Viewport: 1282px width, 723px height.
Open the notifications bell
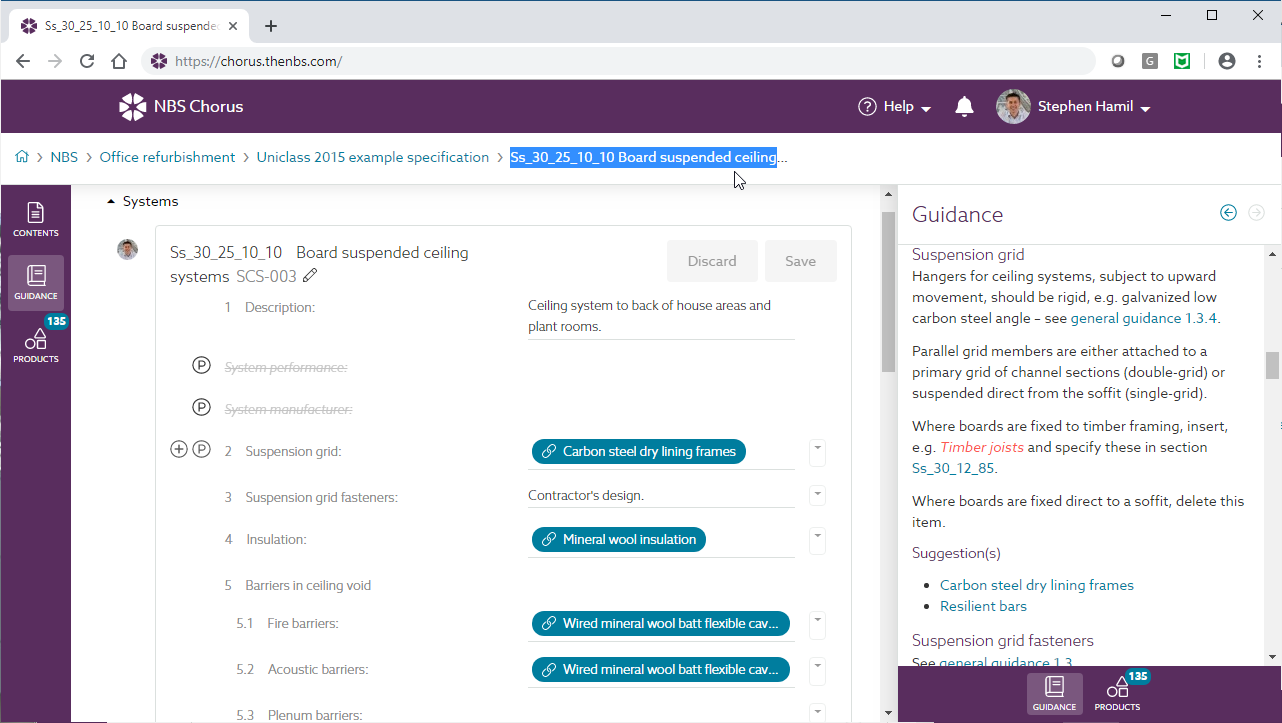tap(964, 106)
